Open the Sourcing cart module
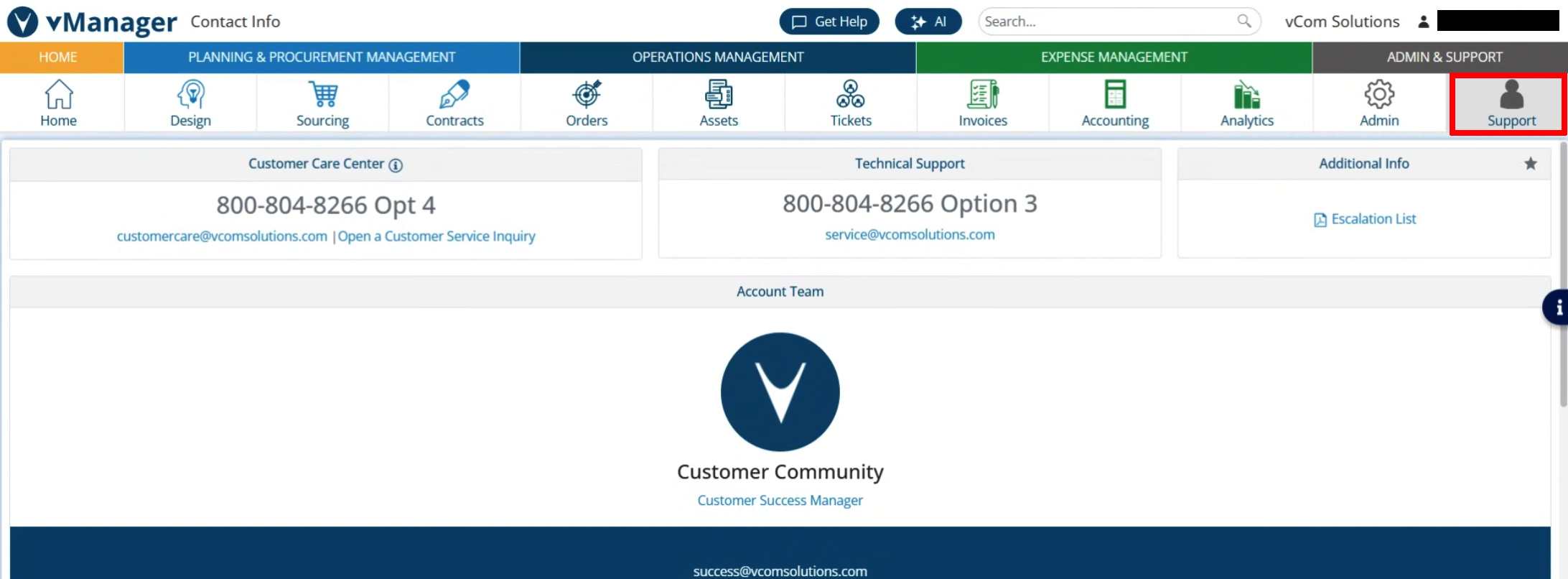1568x579 pixels. pos(322,103)
